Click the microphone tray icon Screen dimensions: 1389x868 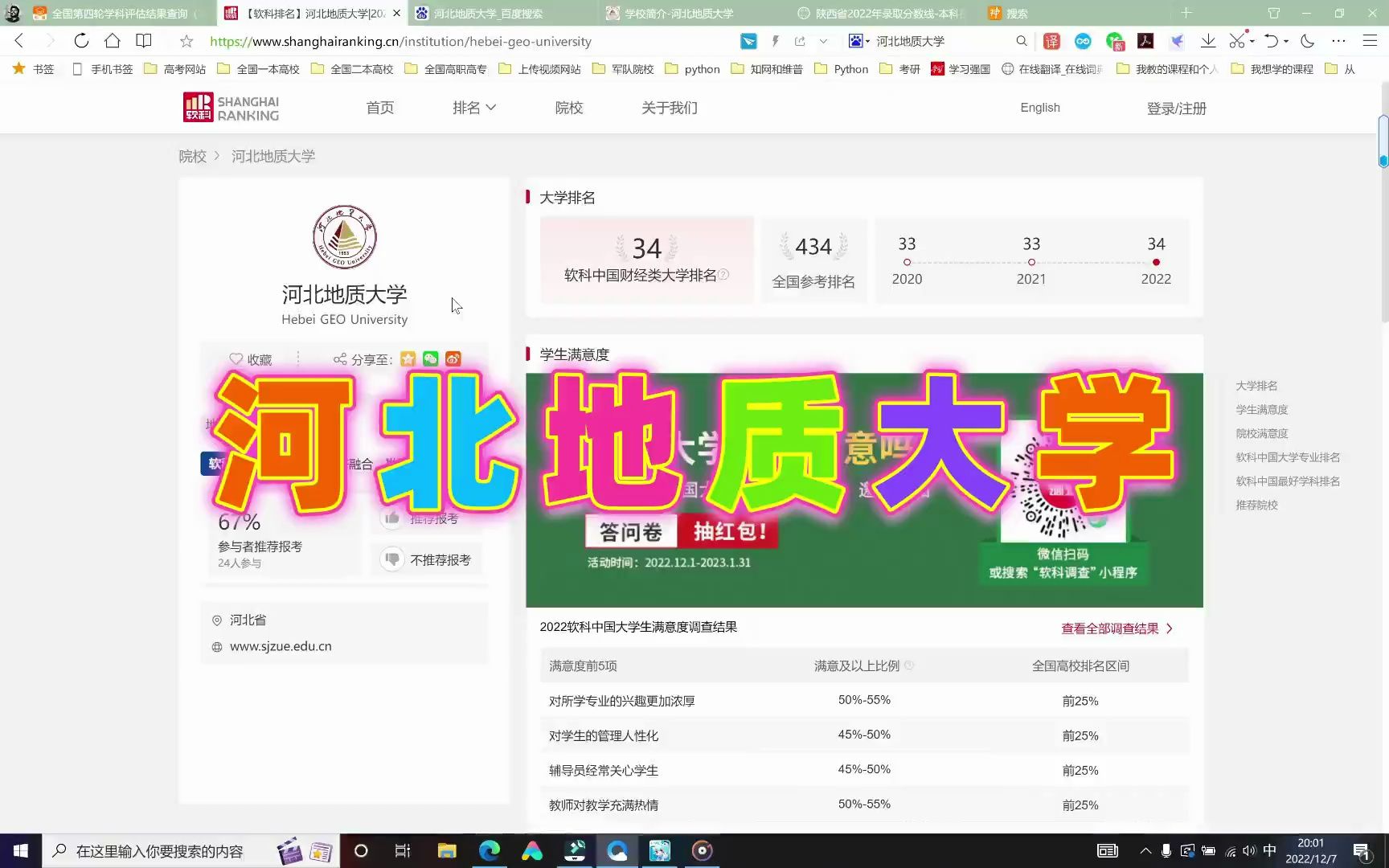click(x=1166, y=851)
